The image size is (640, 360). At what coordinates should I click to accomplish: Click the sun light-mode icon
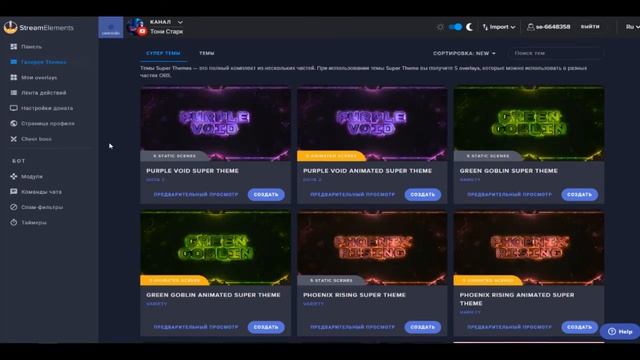(x=440, y=27)
